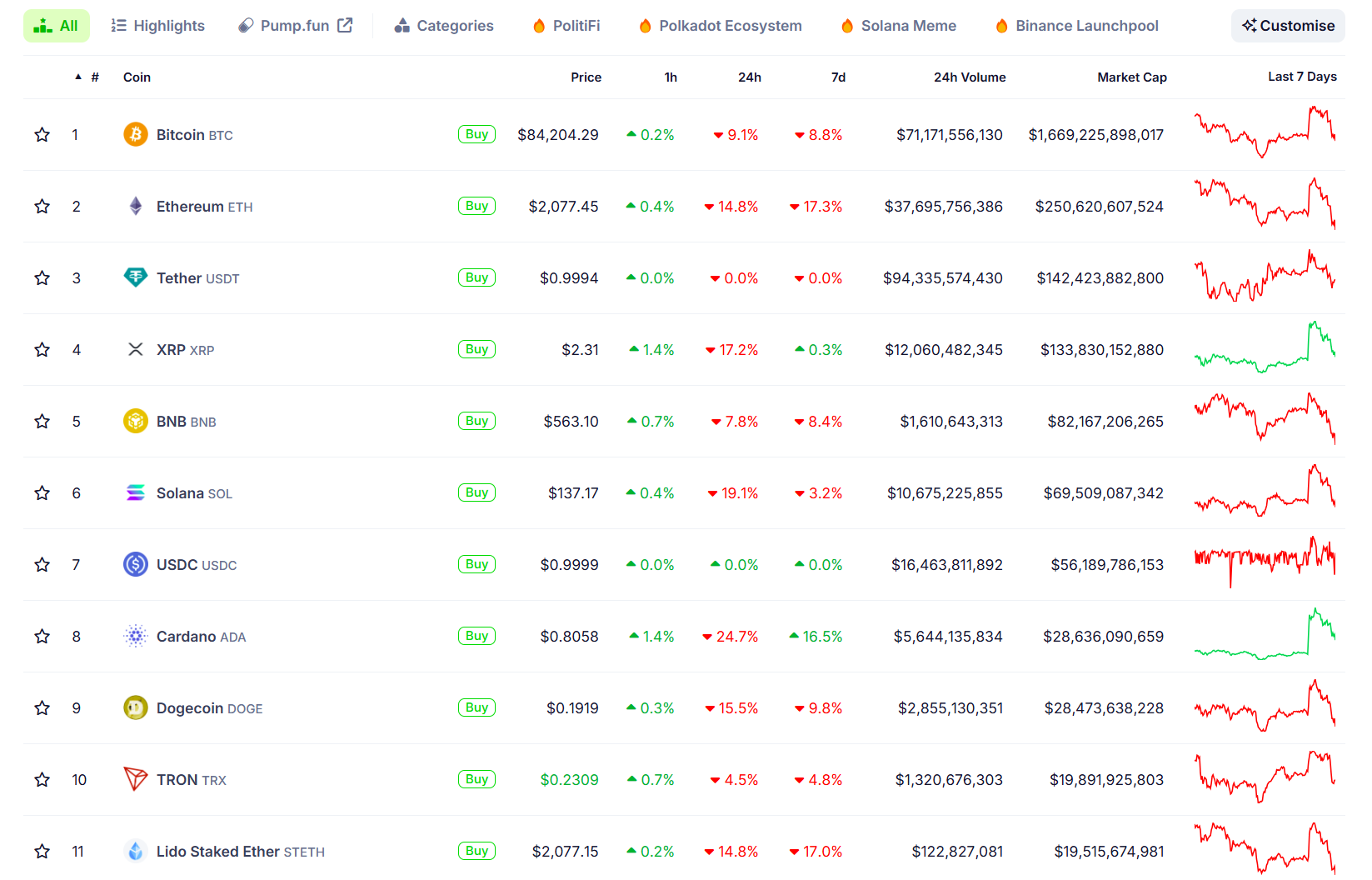Open the Solana SOL link

[x=194, y=493]
